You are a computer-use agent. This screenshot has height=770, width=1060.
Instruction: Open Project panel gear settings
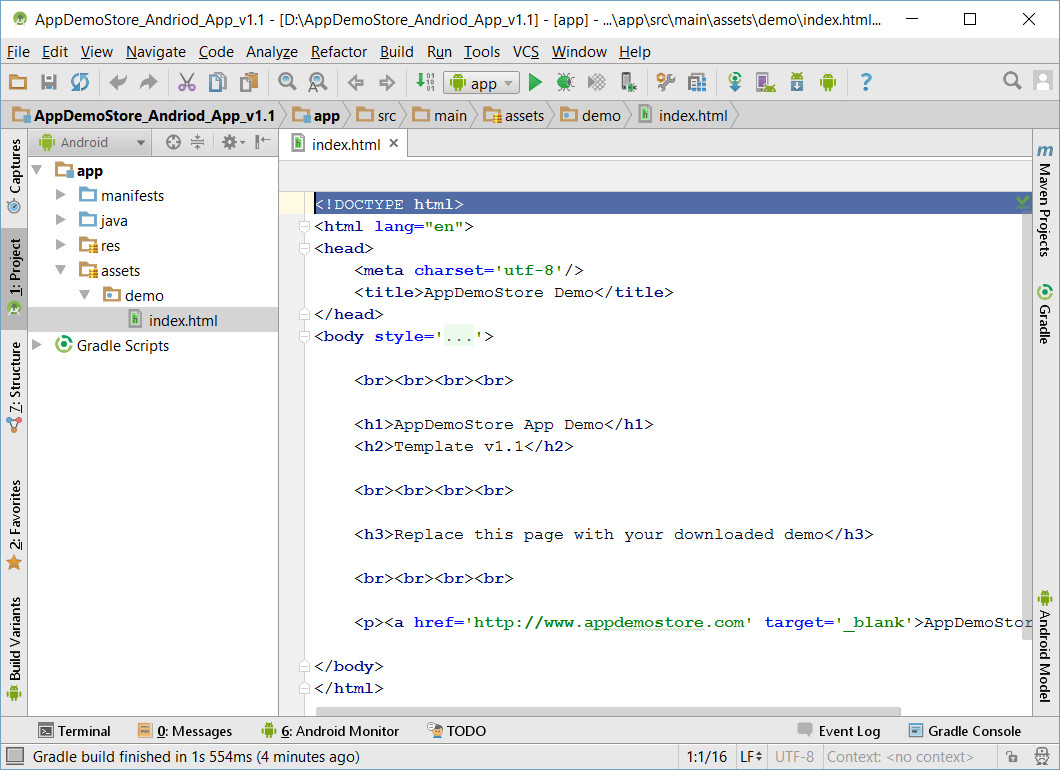[233, 142]
